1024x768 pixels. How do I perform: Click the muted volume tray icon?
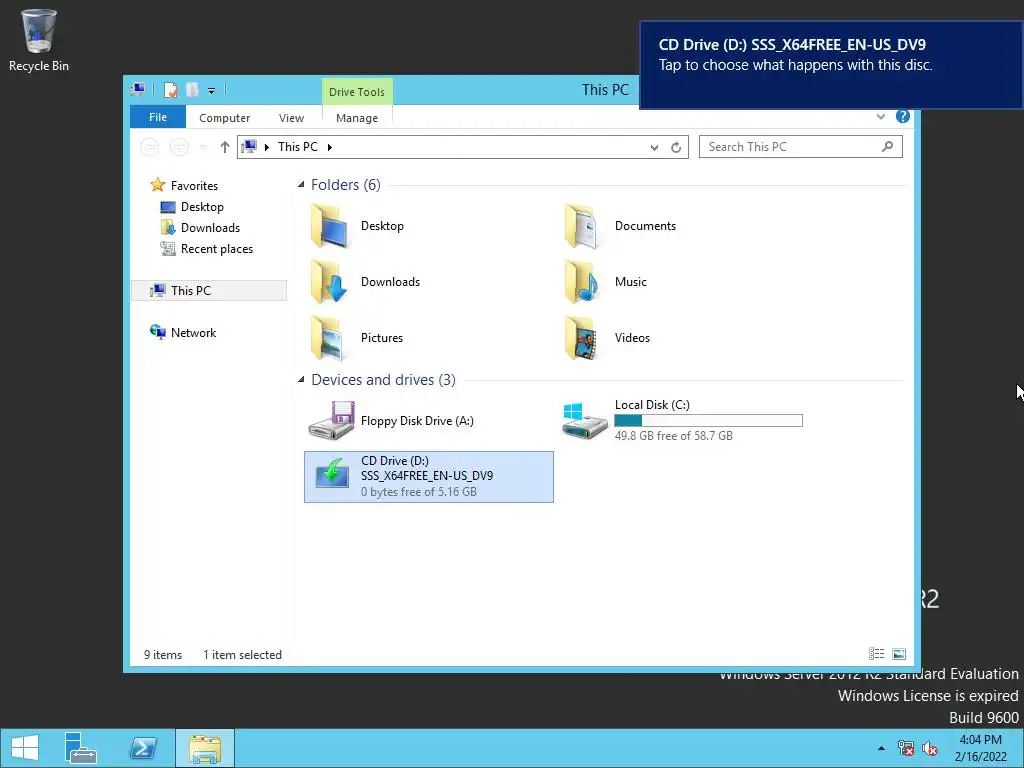pos(929,748)
